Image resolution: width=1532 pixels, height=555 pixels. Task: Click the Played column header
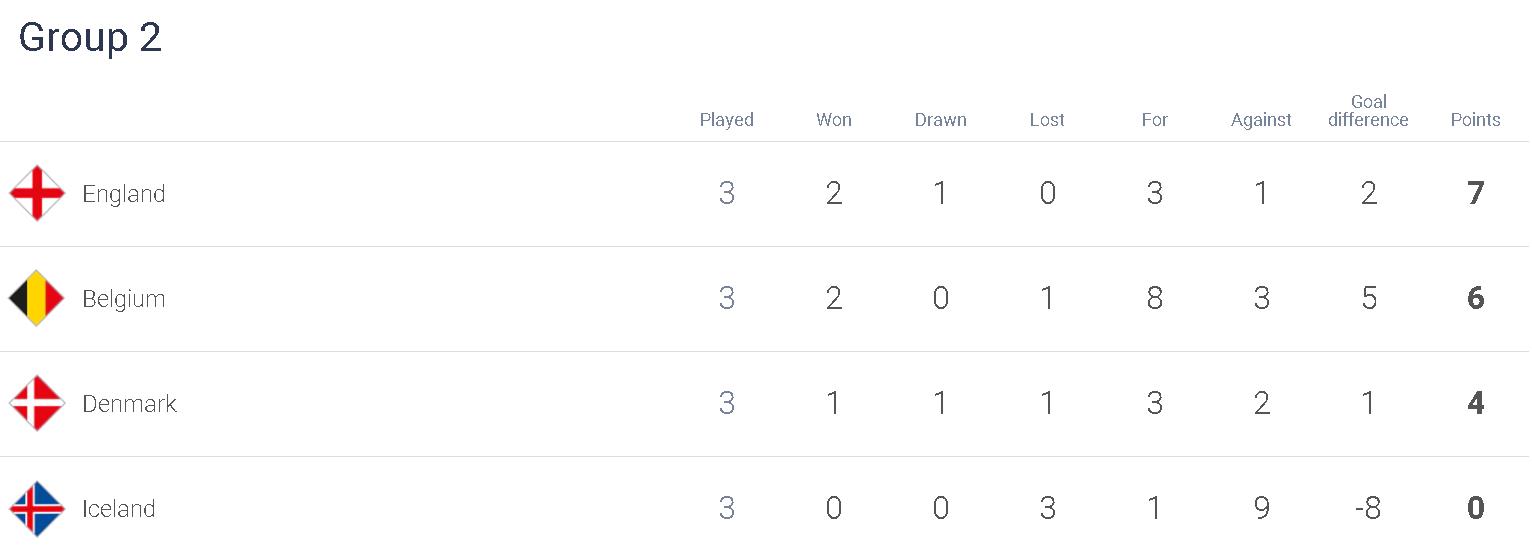tap(727, 120)
